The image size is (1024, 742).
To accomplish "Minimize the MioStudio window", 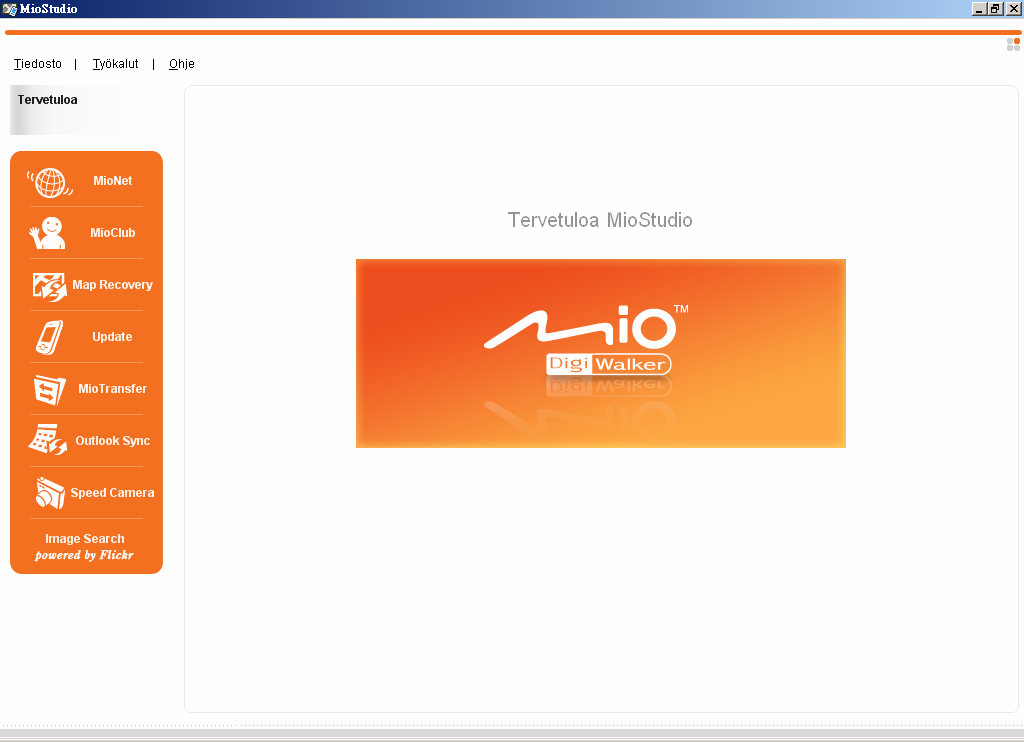I will 979,9.
